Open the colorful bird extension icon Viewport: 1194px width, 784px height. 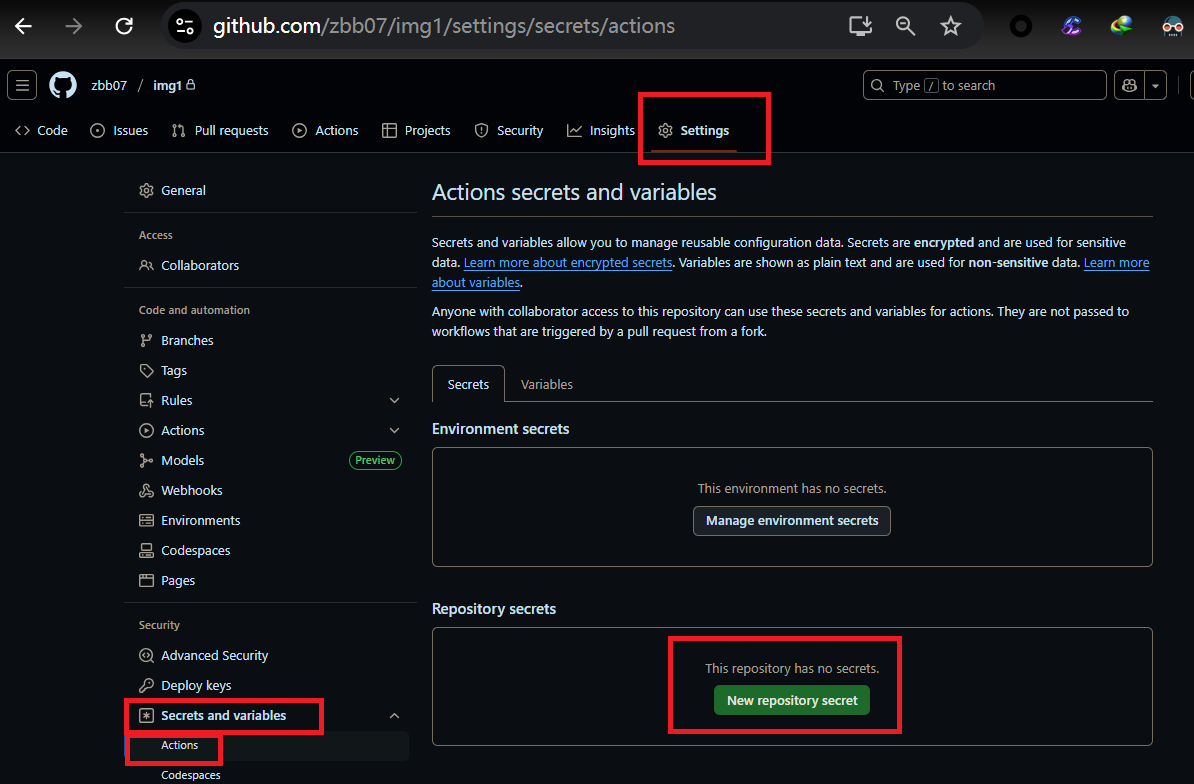(1121, 27)
